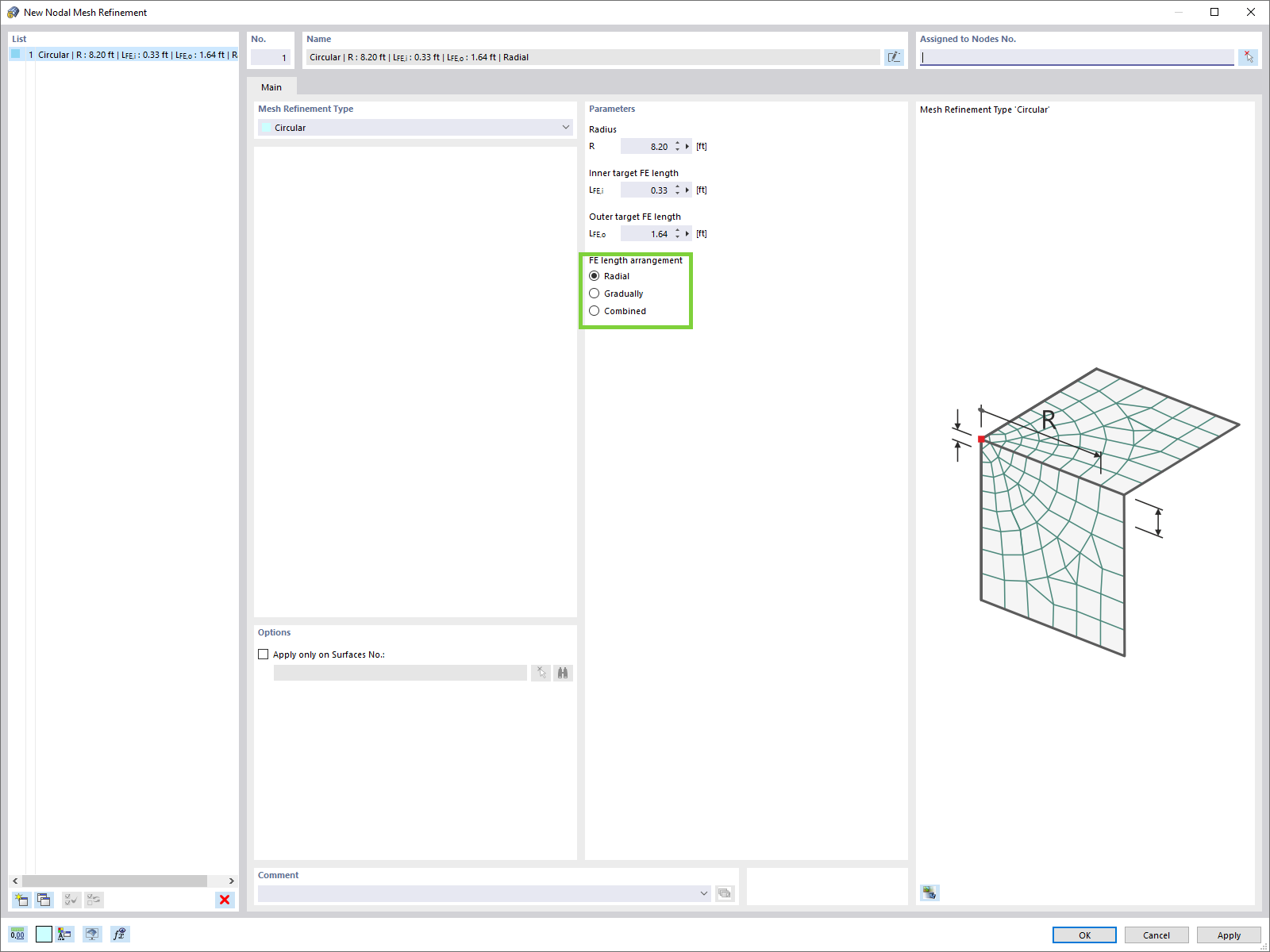Open unit settings via the 0.00 icon
Viewport: 1270px width, 952px height.
pos(17,934)
